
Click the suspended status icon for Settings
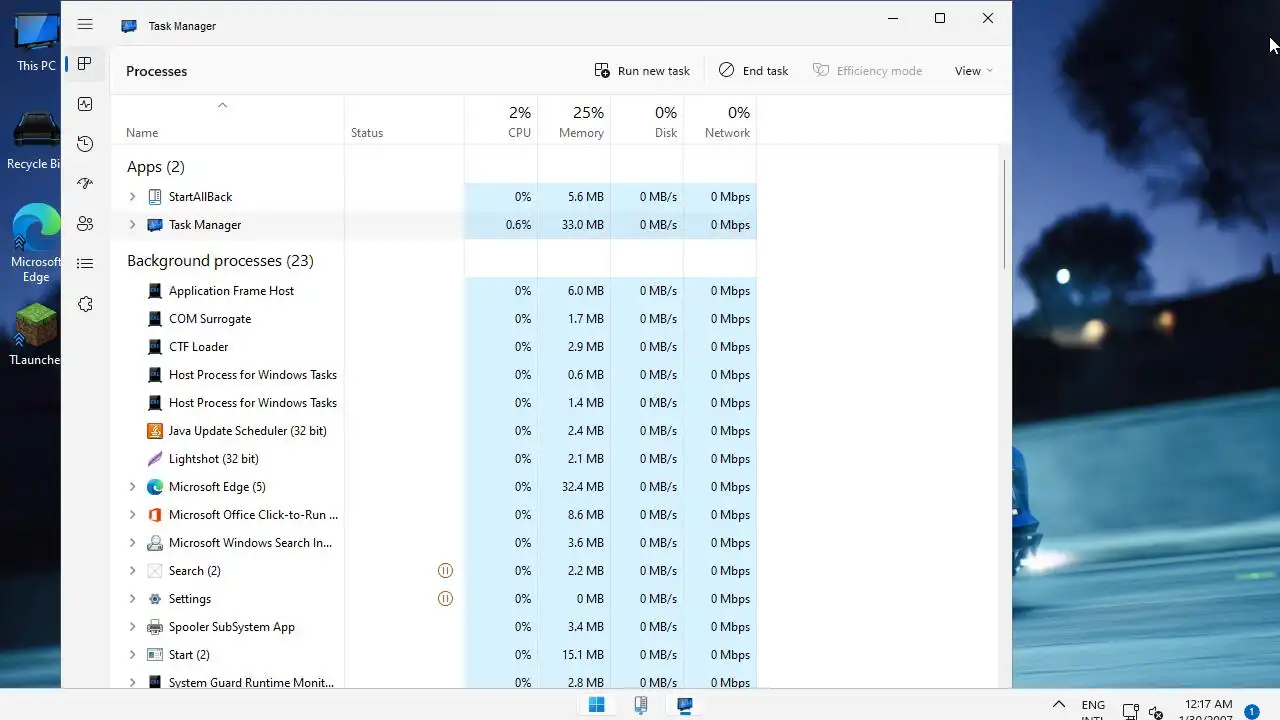pos(446,599)
